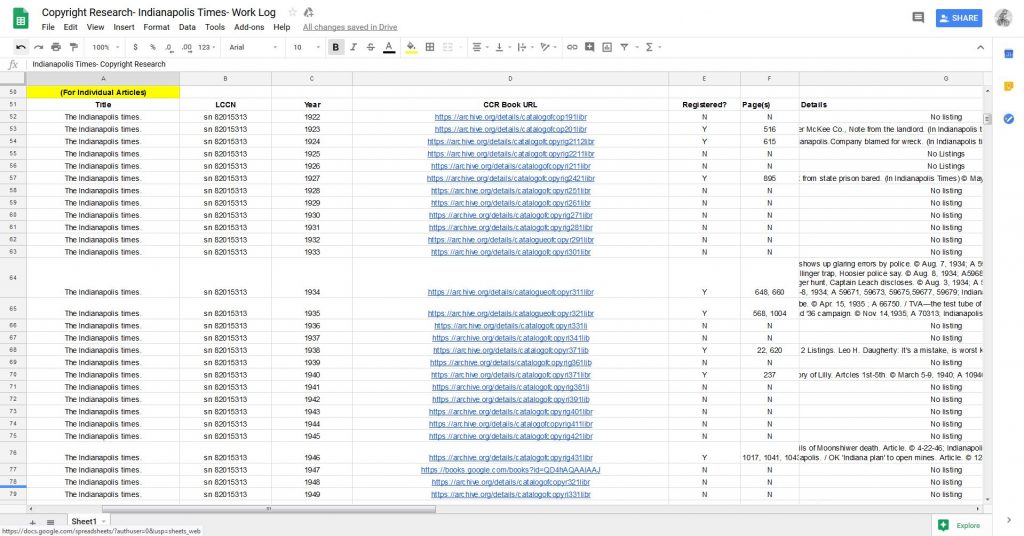
Task: Select the column D header
Action: pyautogui.click(x=510, y=78)
